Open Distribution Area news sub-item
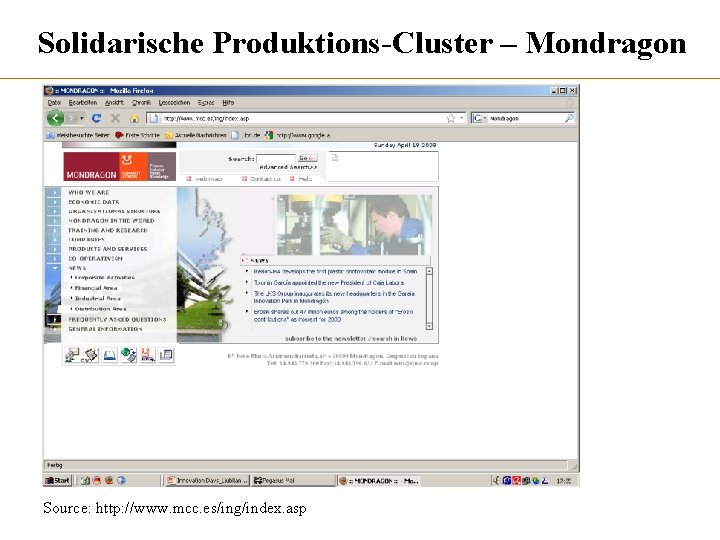 99,309
